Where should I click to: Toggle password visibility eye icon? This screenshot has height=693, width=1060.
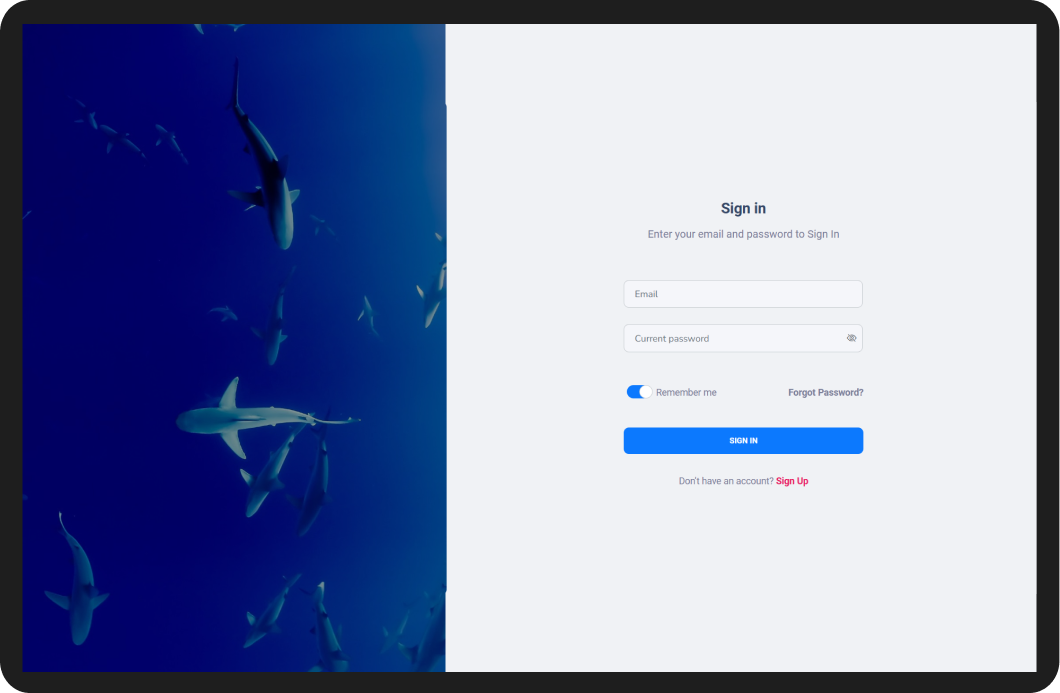pyautogui.click(x=851, y=338)
